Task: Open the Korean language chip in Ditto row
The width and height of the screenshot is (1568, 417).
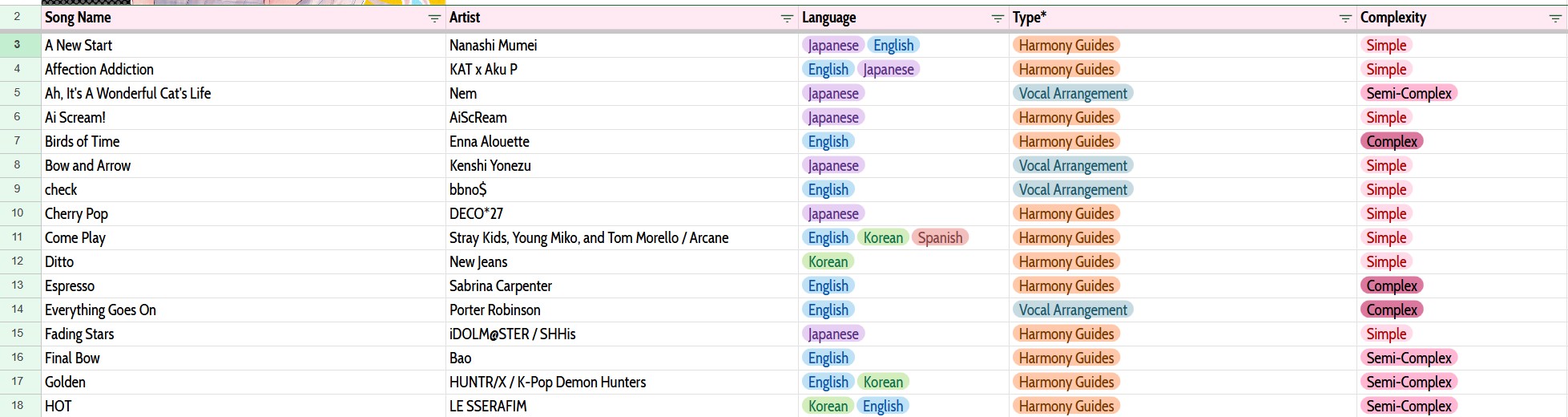Action: 828,262
